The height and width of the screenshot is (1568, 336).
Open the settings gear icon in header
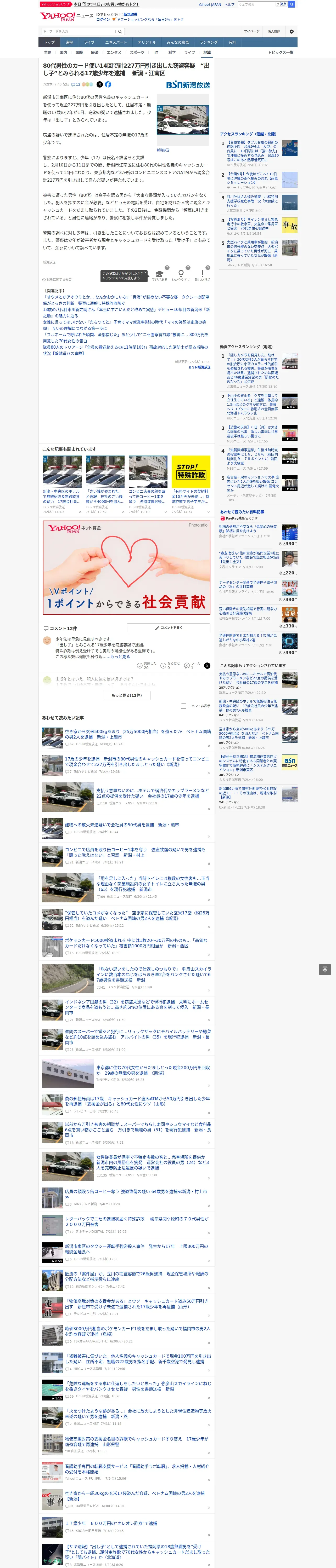(292, 31)
